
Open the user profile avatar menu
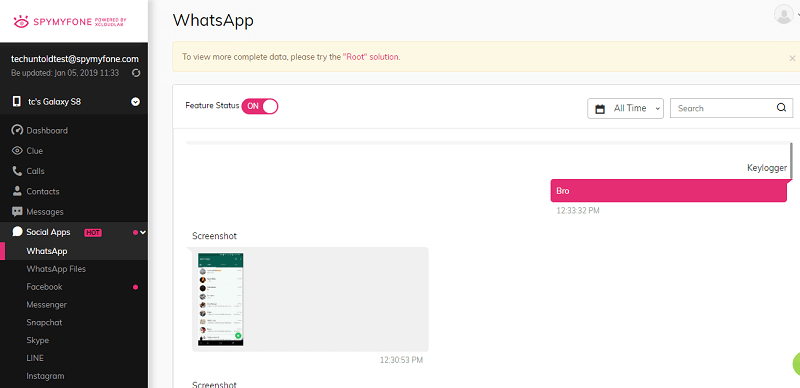pos(783,14)
